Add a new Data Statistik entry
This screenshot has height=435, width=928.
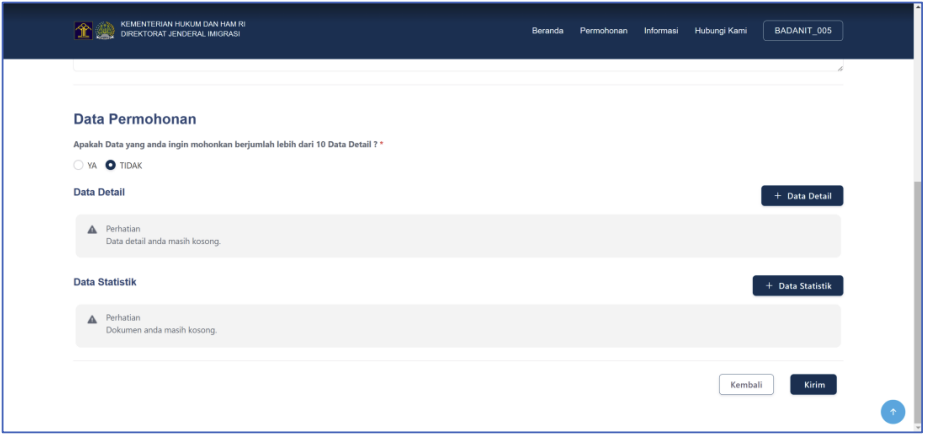pos(797,286)
